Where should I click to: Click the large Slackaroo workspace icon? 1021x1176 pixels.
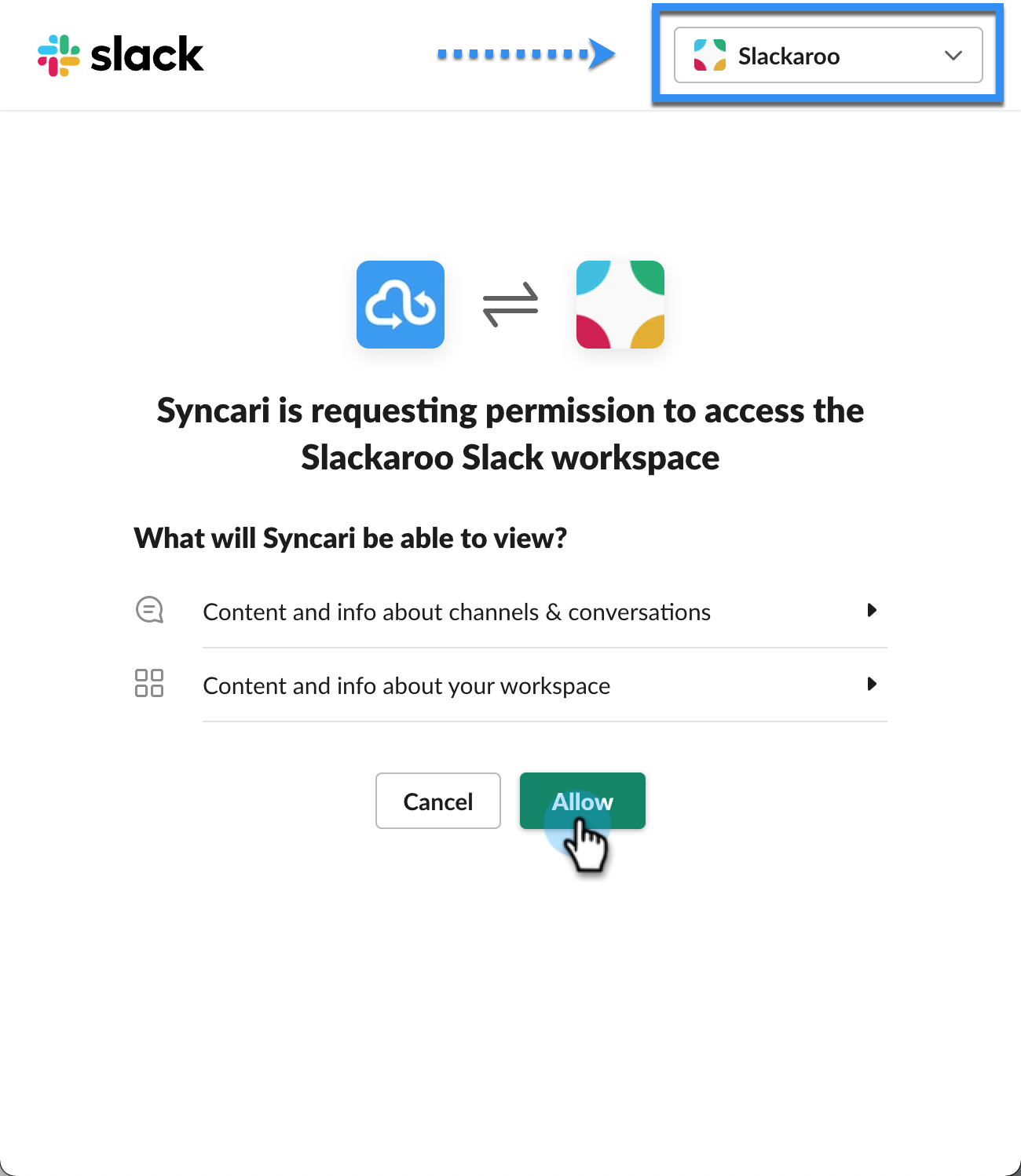pos(620,305)
